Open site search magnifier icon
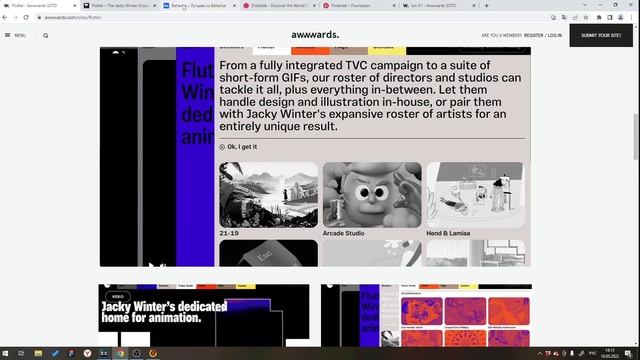Image resolution: width=640 pixels, height=360 pixels. tap(46, 36)
